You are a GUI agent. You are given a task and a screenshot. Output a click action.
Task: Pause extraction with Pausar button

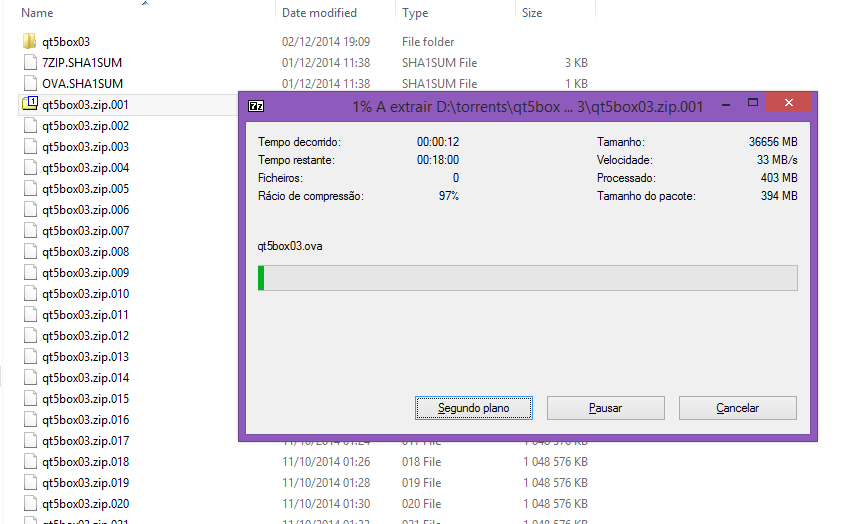point(606,408)
